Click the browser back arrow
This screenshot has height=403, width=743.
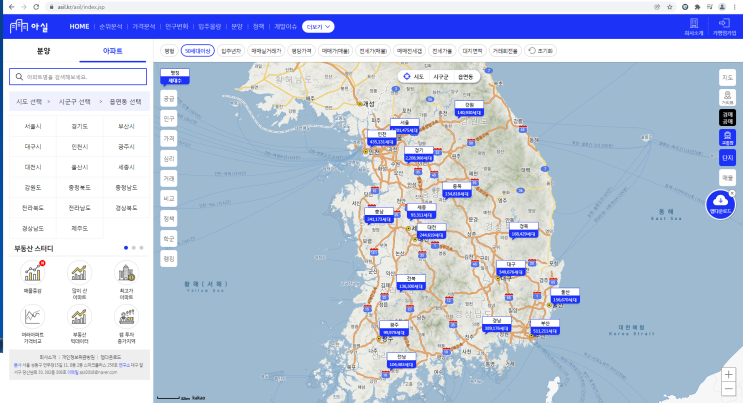[11, 7]
